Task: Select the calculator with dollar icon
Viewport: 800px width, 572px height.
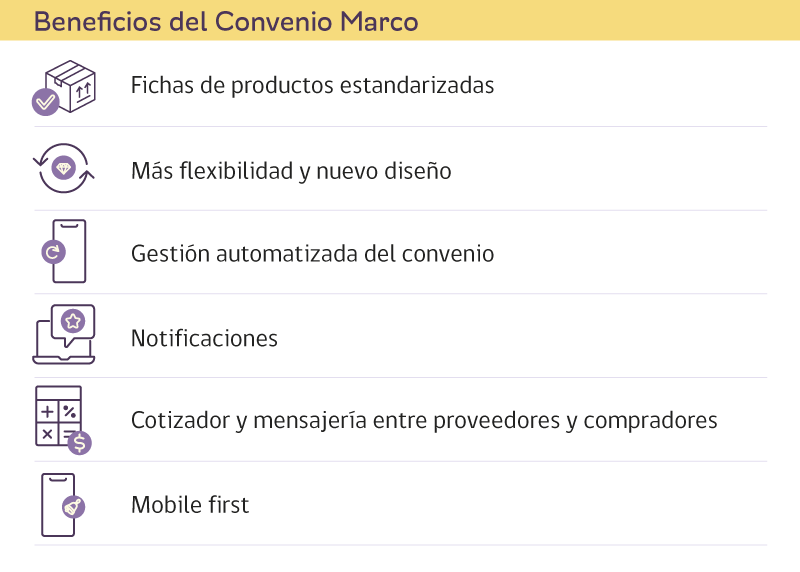Action: [63, 420]
